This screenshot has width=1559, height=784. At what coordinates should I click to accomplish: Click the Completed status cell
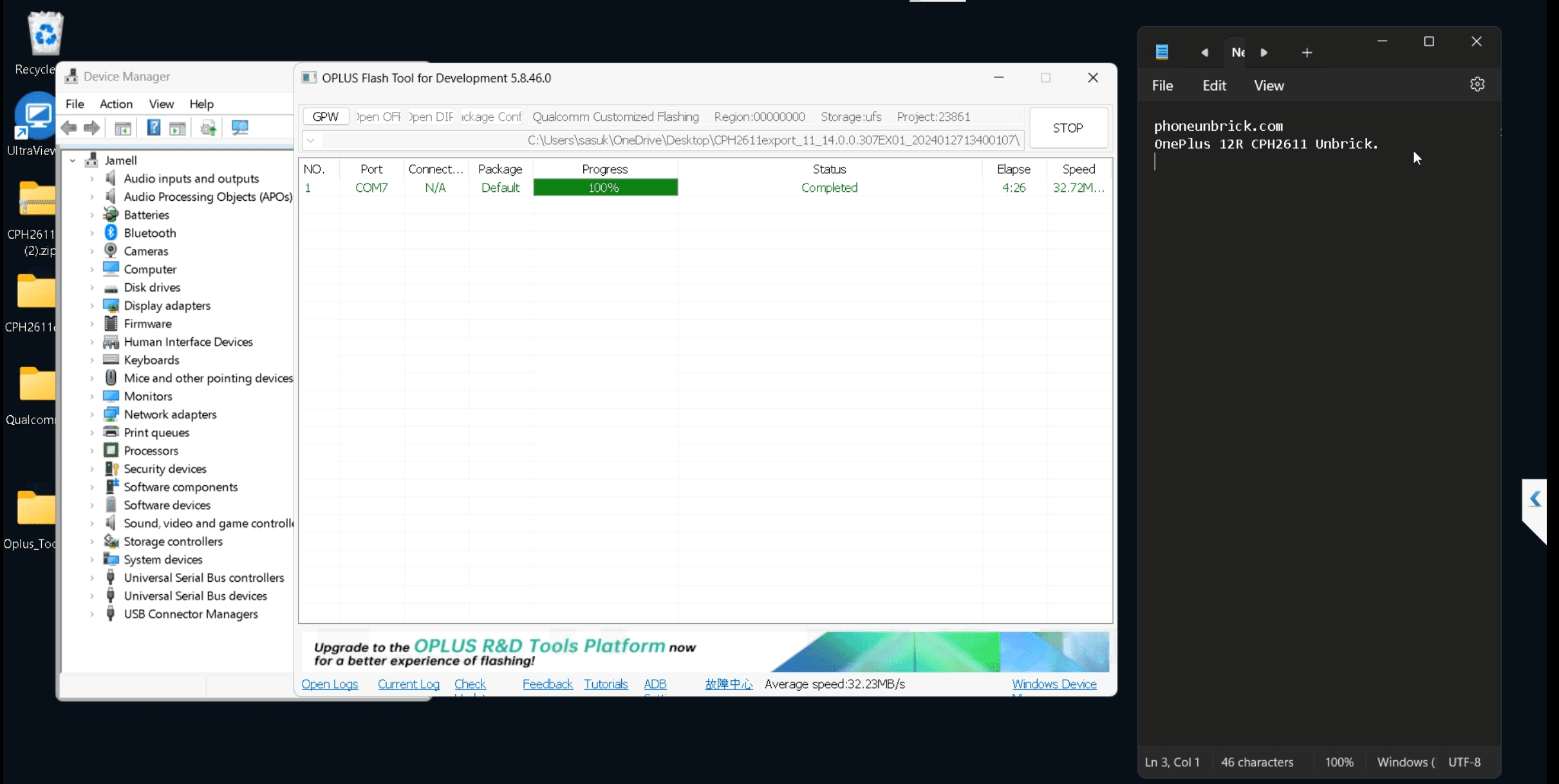tap(829, 187)
